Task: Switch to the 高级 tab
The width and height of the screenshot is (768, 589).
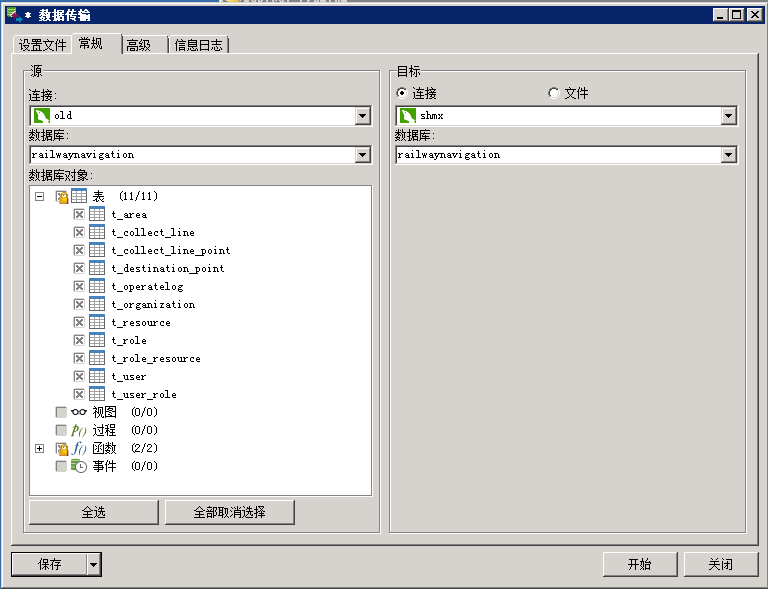Action: click(x=144, y=45)
